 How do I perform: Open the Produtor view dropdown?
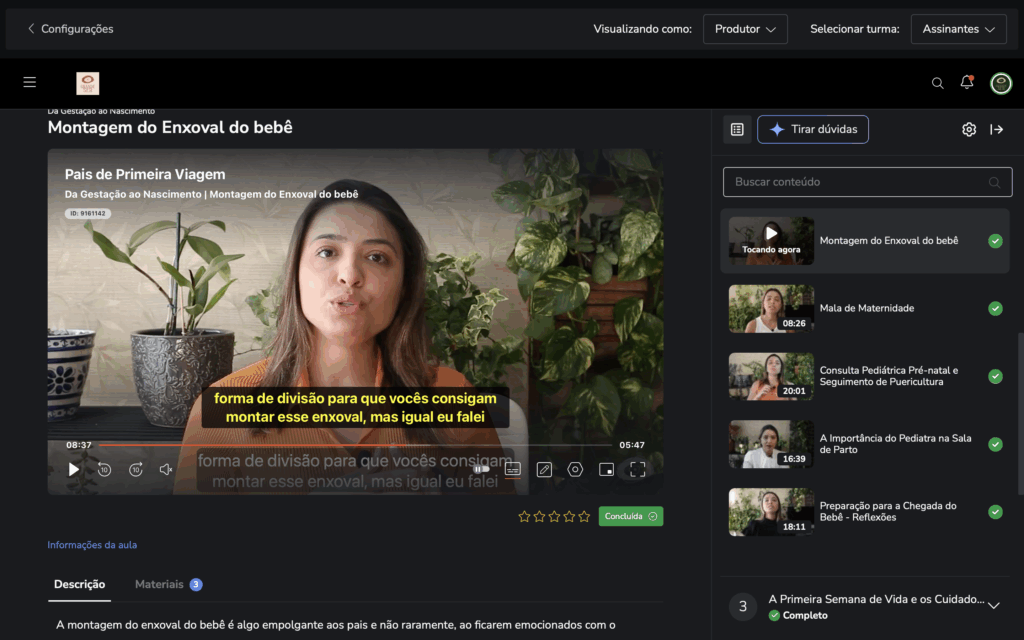[745, 29]
